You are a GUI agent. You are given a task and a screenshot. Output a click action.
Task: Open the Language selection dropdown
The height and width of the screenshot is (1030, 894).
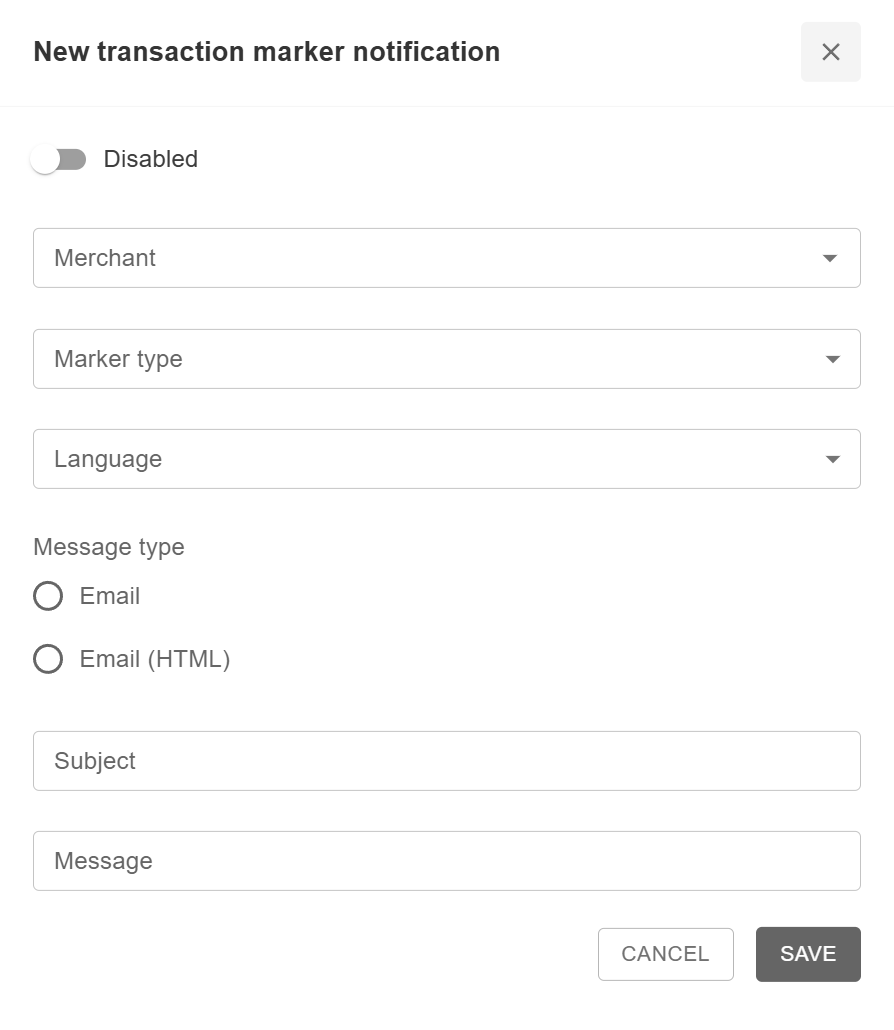[x=430, y=459]
